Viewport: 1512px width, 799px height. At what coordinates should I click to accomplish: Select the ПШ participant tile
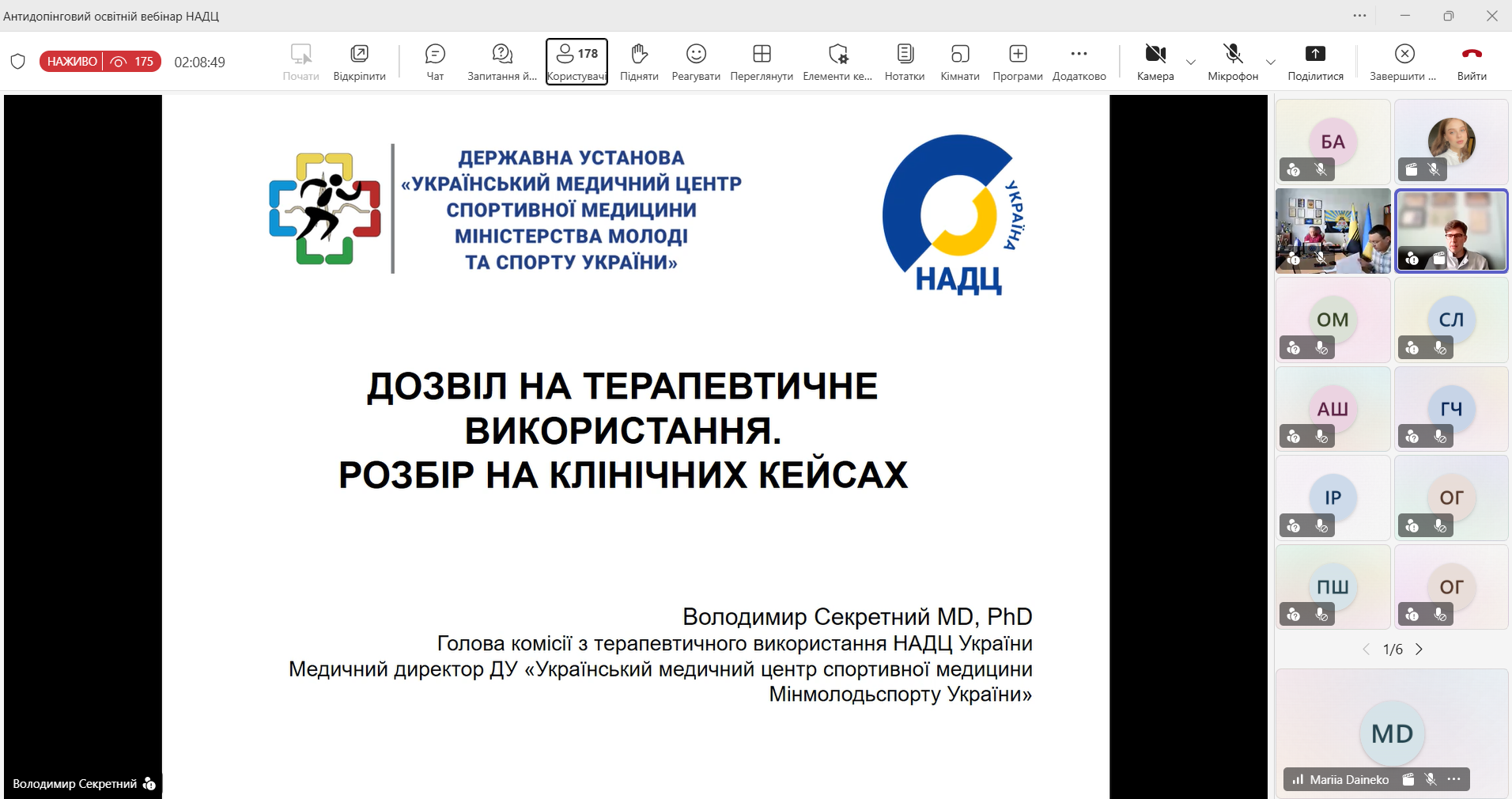coord(1333,587)
